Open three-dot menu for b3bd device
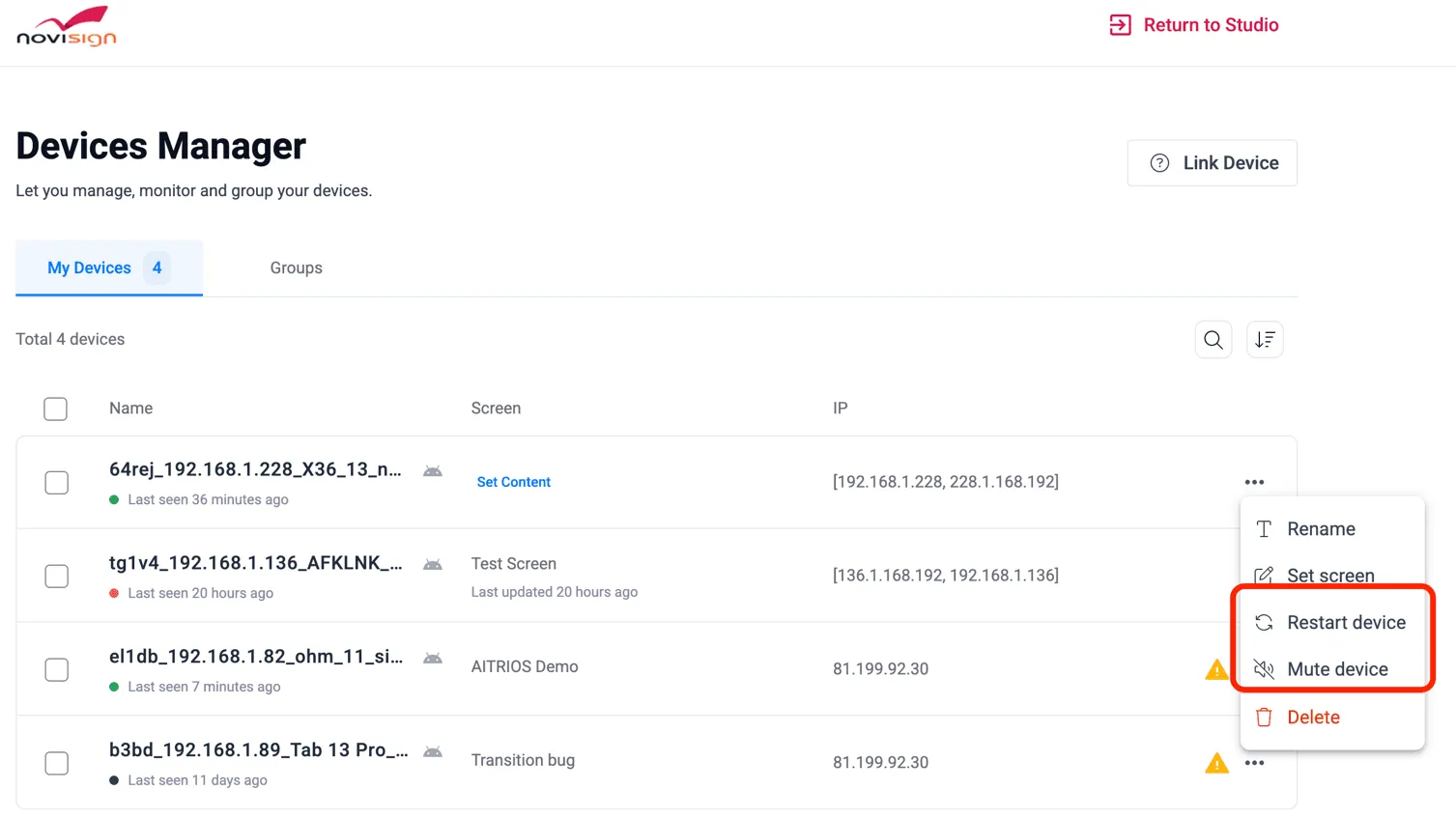1456x818 pixels. click(x=1254, y=763)
